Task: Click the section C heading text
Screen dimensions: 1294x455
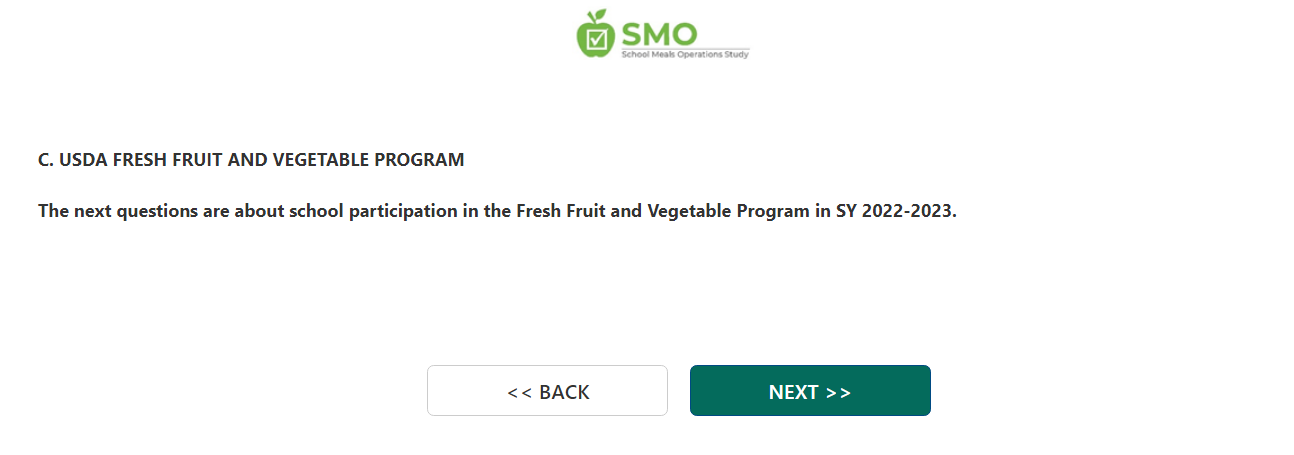Action: [251, 160]
